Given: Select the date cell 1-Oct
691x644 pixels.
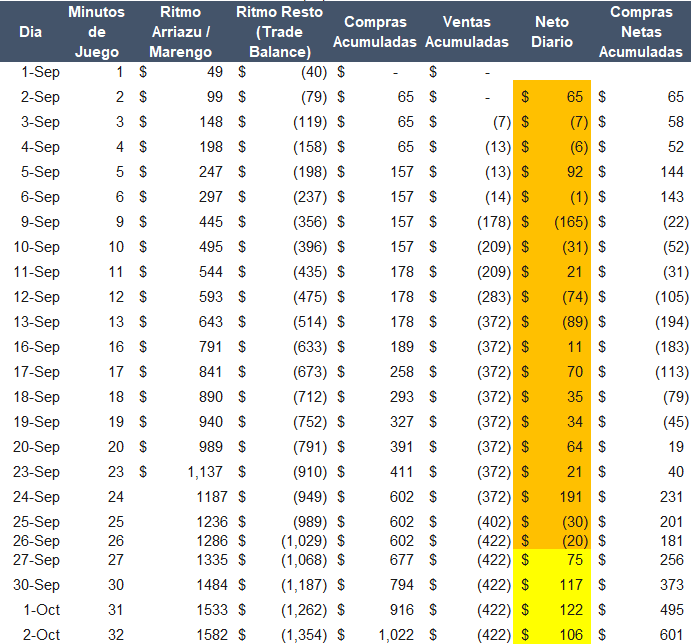Looking at the screenshot, I should 41,610.
